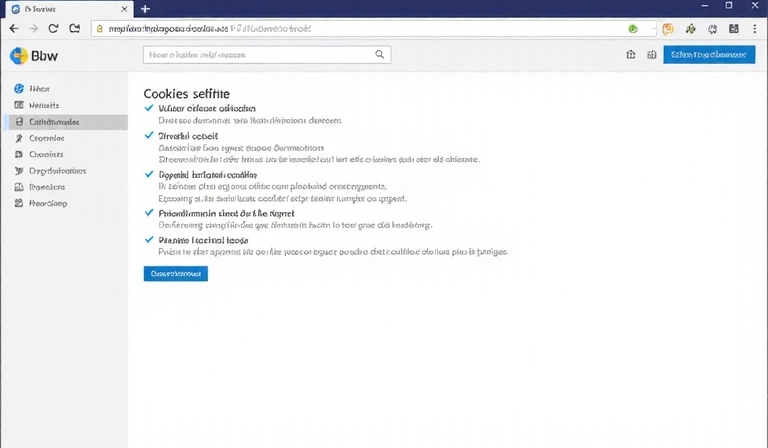Open the fifth sidebar entry label
The width and height of the screenshot is (768, 448).
click(46, 154)
